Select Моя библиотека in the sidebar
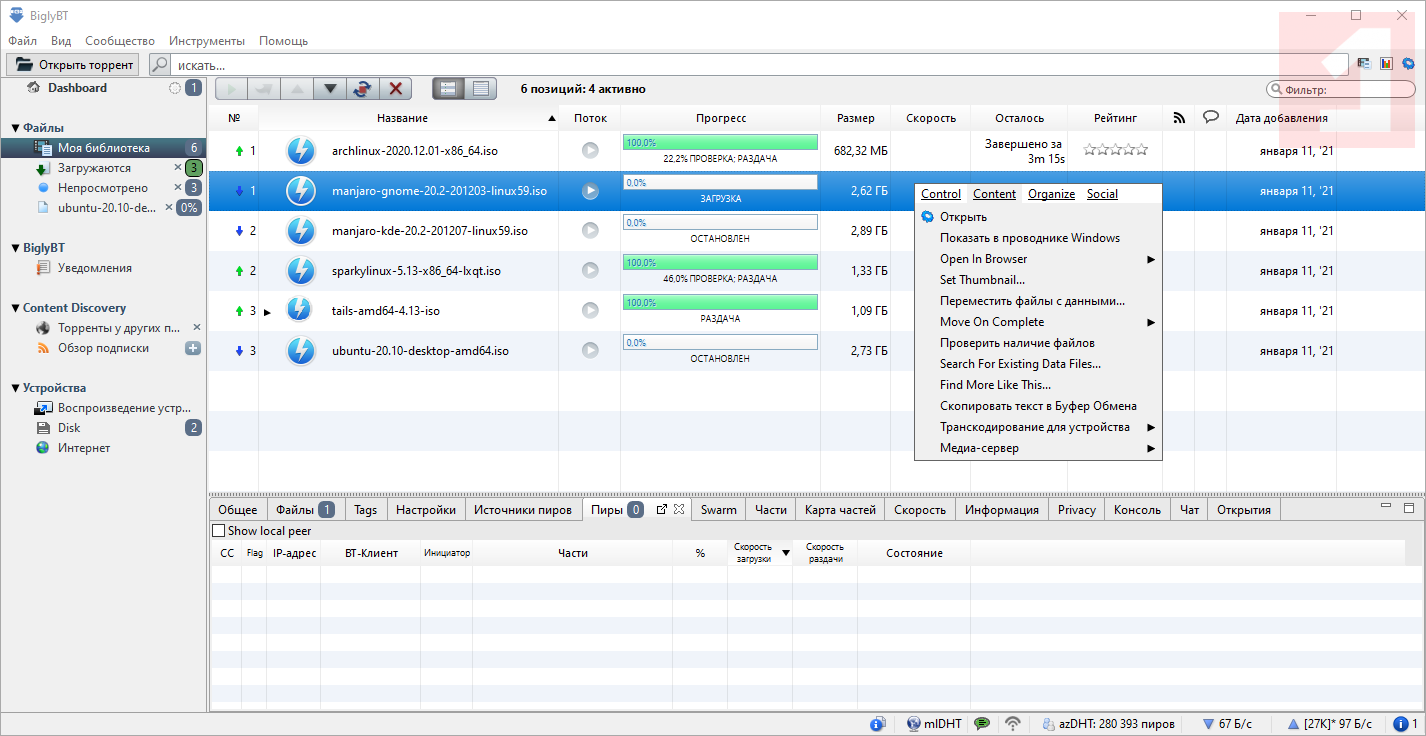Screen dimensions: 1426x736 click(104, 148)
